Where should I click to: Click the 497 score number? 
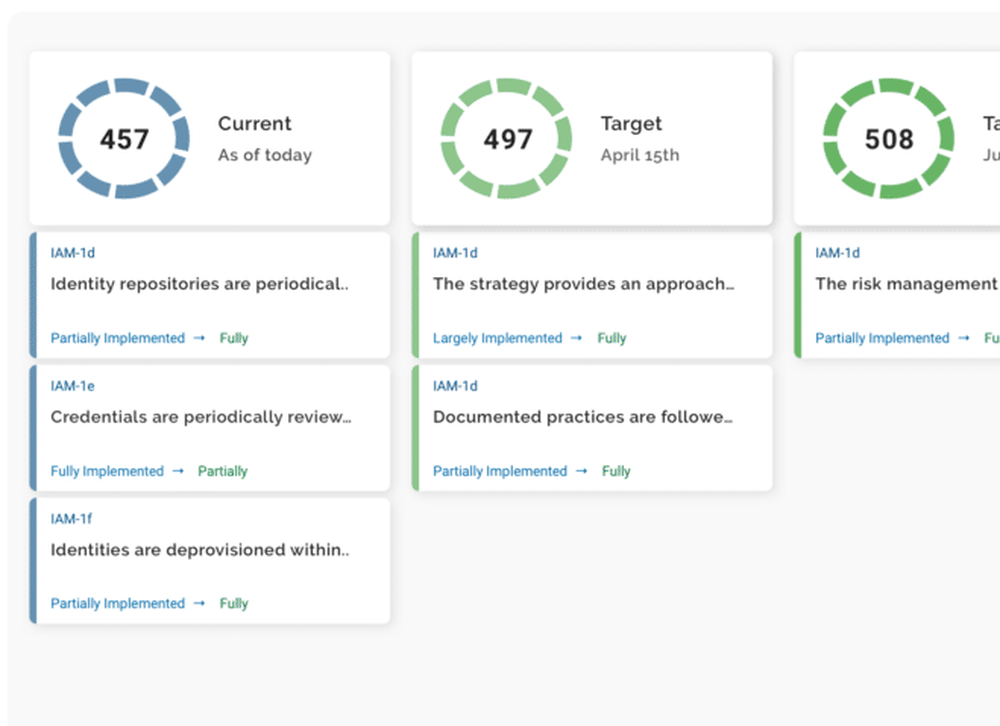coord(508,139)
